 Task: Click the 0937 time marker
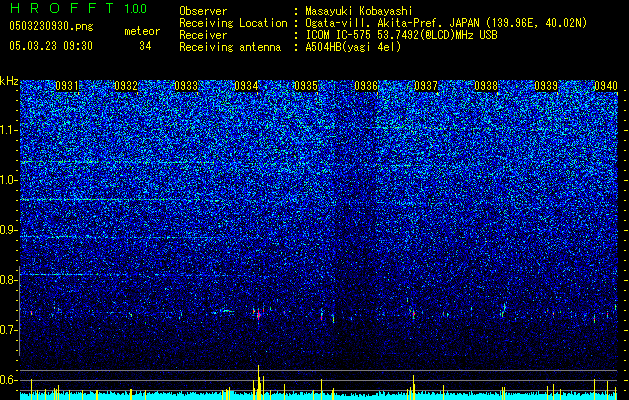coord(426,86)
